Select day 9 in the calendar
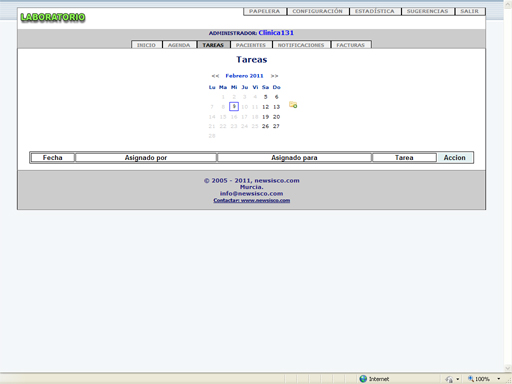512x384 pixels. 234,107
